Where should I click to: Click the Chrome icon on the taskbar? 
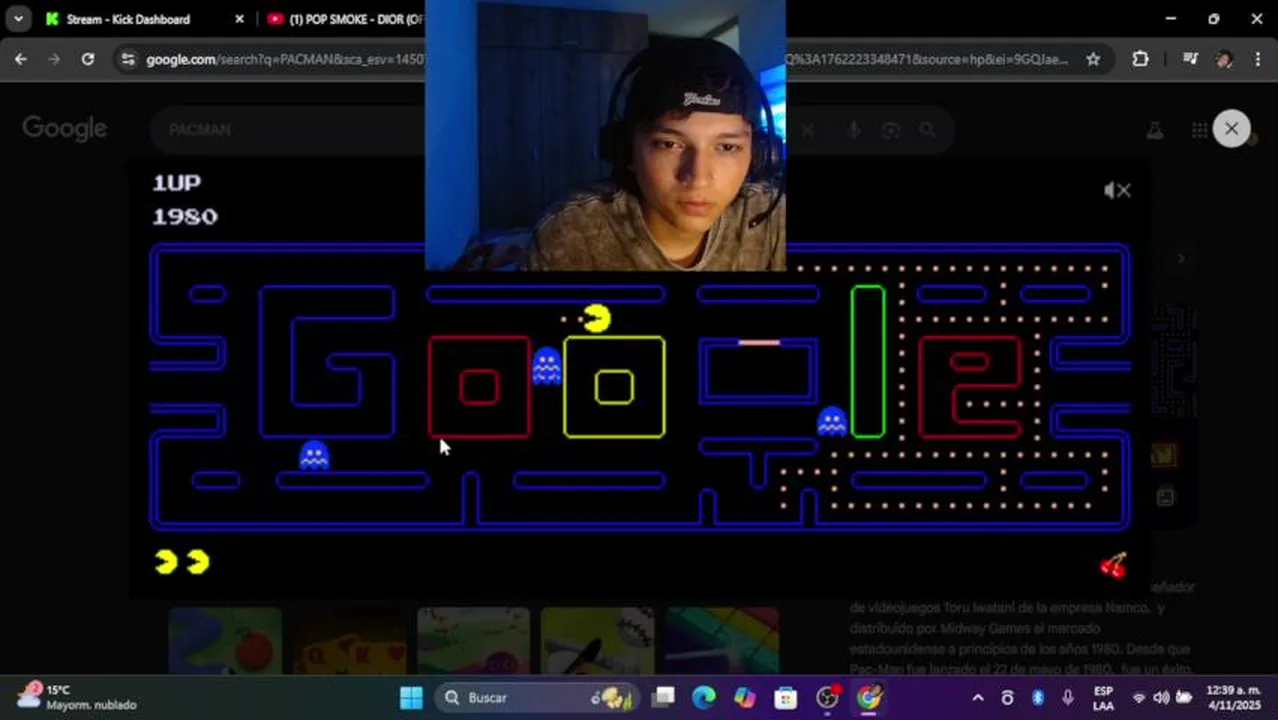tap(869, 697)
